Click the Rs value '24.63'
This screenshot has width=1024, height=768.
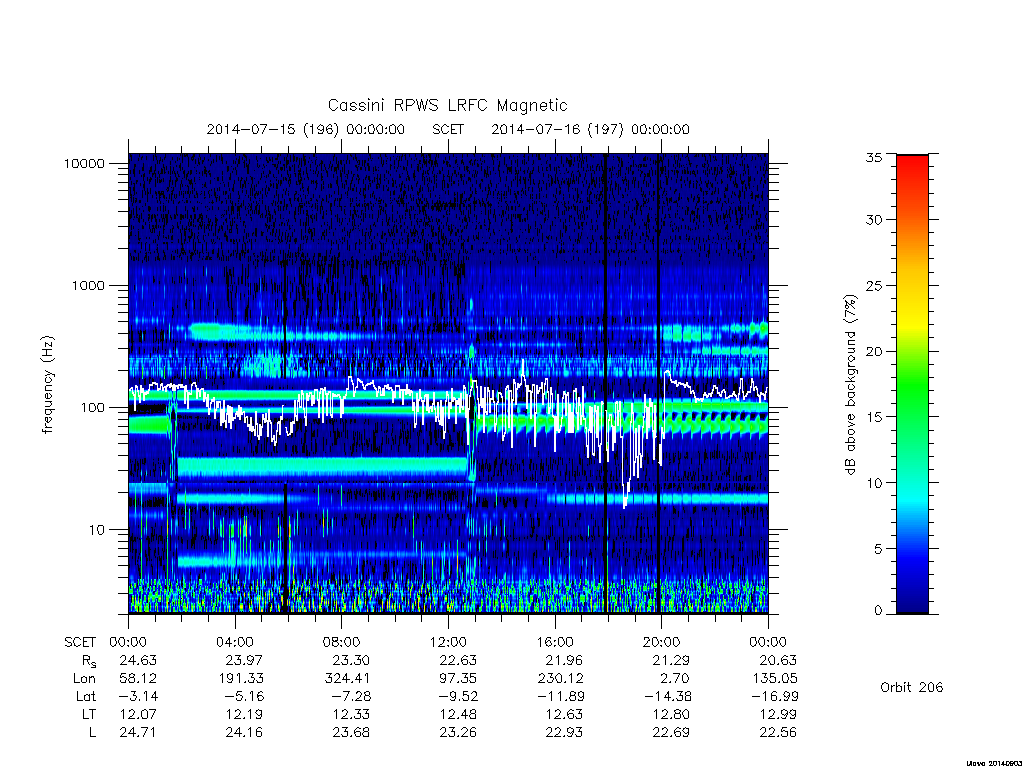[x=138, y=661]
